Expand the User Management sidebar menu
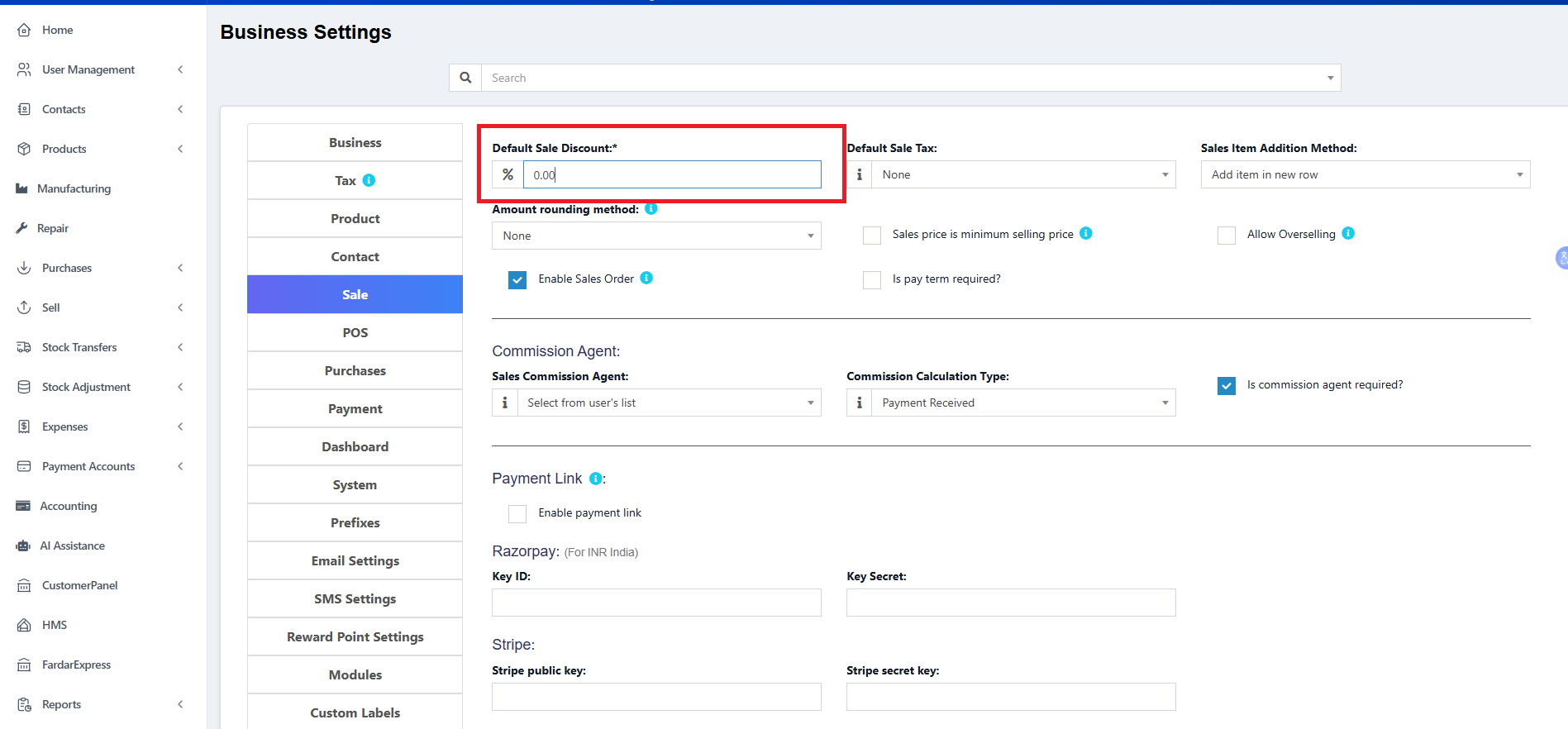This screenshot has width=1568, height=729. [x=88, y=69]
